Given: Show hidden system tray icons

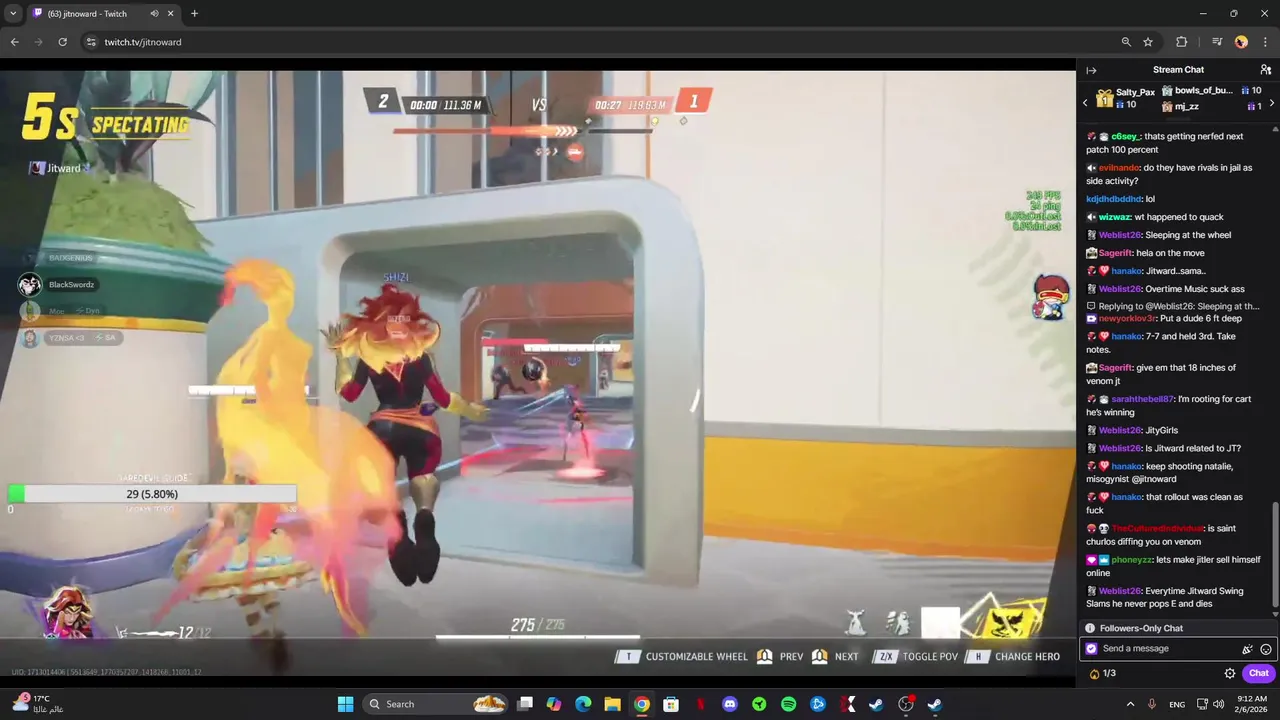Looking at the screenshot, I should (x=1131, y=704).
